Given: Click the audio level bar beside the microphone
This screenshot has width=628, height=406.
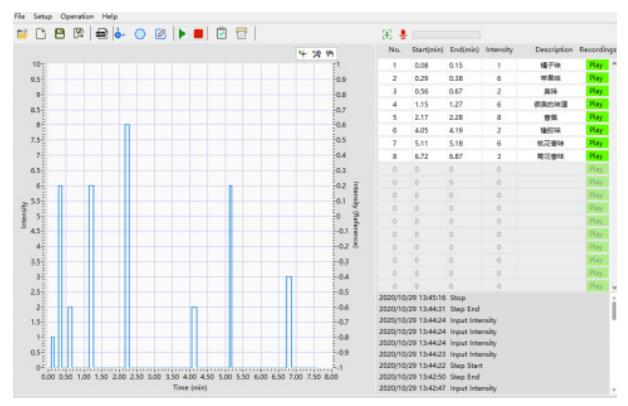Looking at the screenshot, I should [x=446, y=34].
